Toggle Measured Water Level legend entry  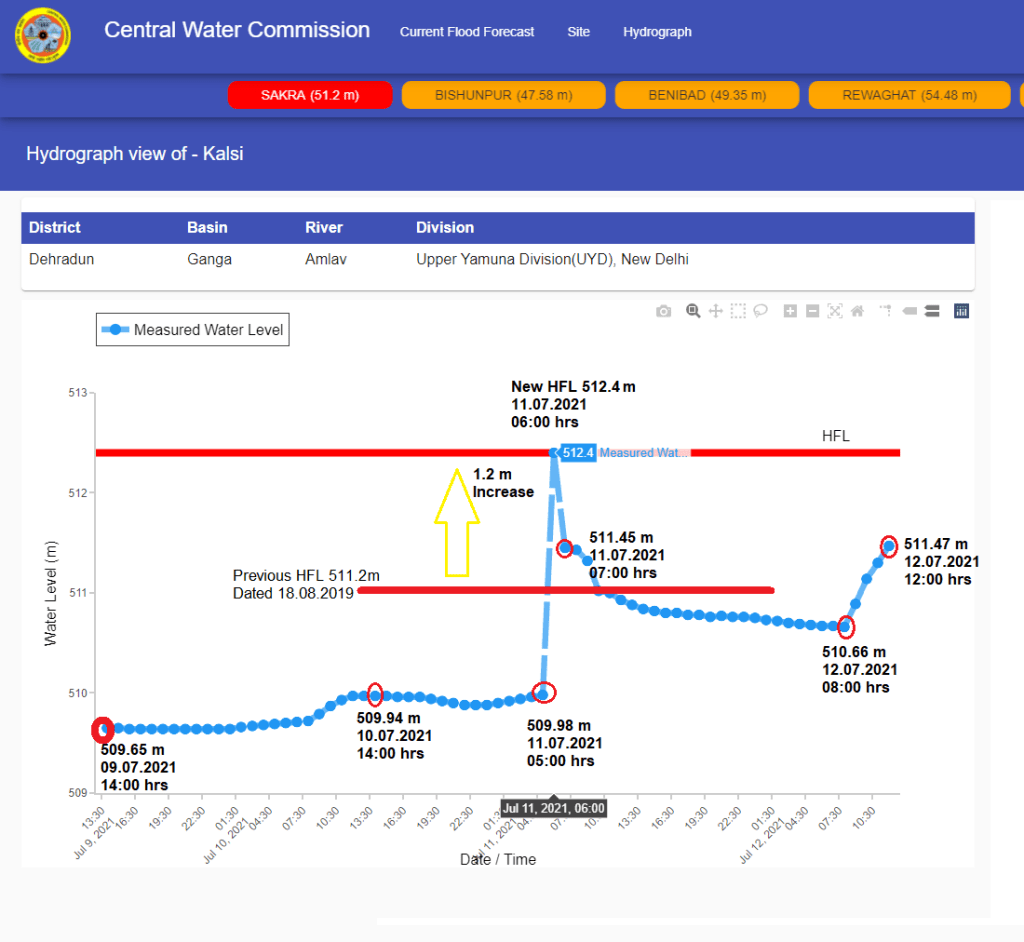pos(193,330)
